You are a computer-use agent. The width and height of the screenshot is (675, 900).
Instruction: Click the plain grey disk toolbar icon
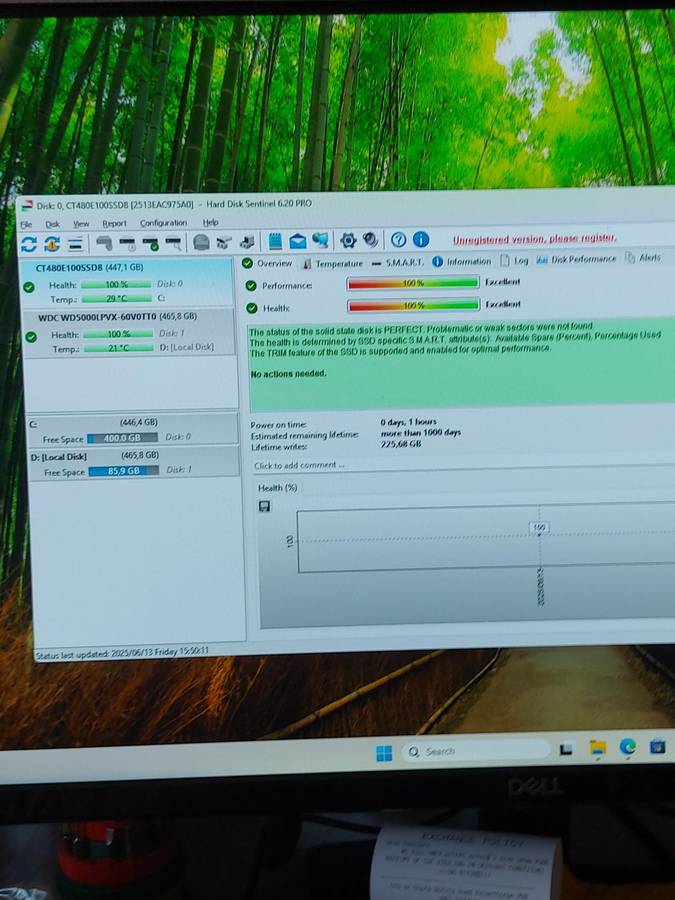[x=104, y=243]
